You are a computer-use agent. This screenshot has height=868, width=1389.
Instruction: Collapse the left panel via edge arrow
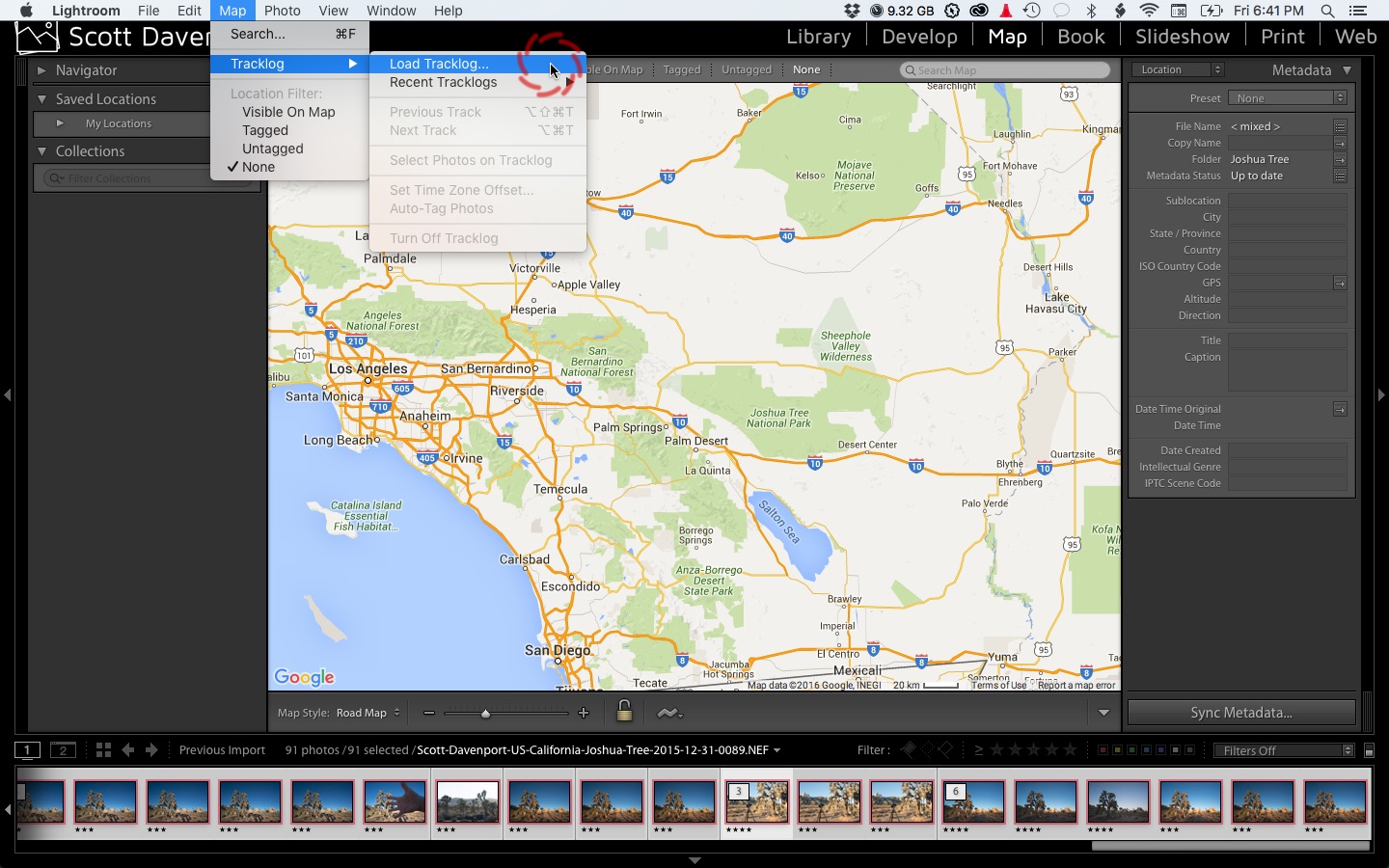click(x=8, y=394)
